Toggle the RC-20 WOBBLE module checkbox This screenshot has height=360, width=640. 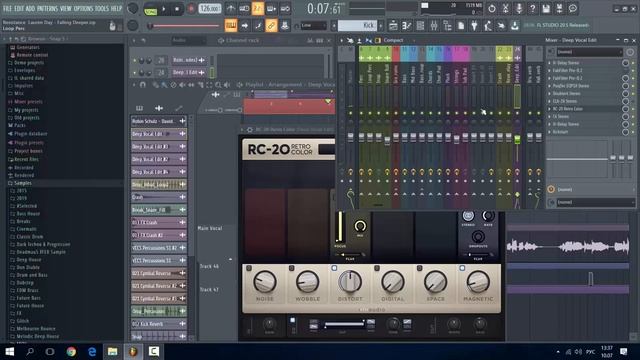pos(291,268)
